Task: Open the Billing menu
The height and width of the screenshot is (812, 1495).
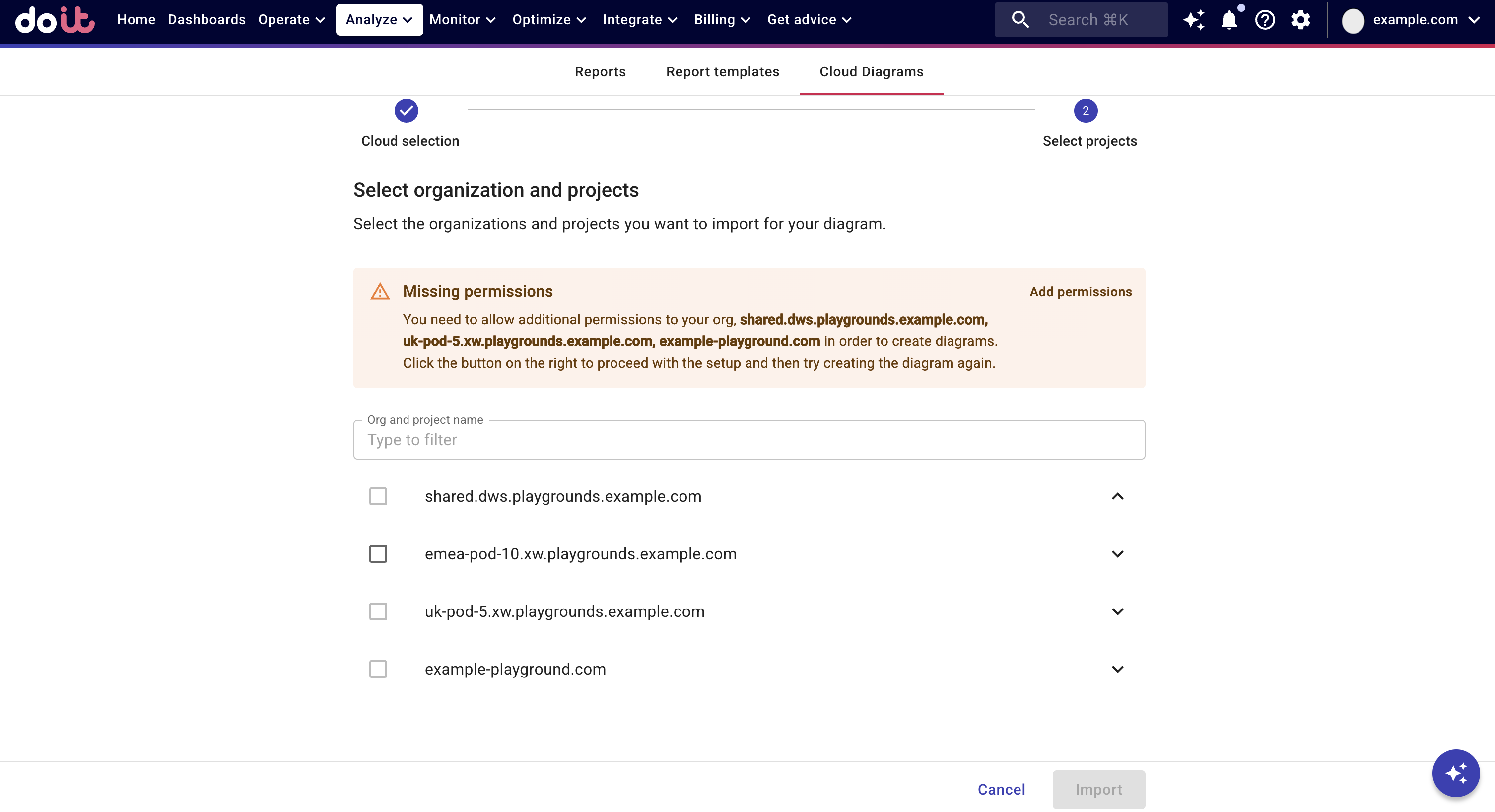Action: tap(722, 20)
